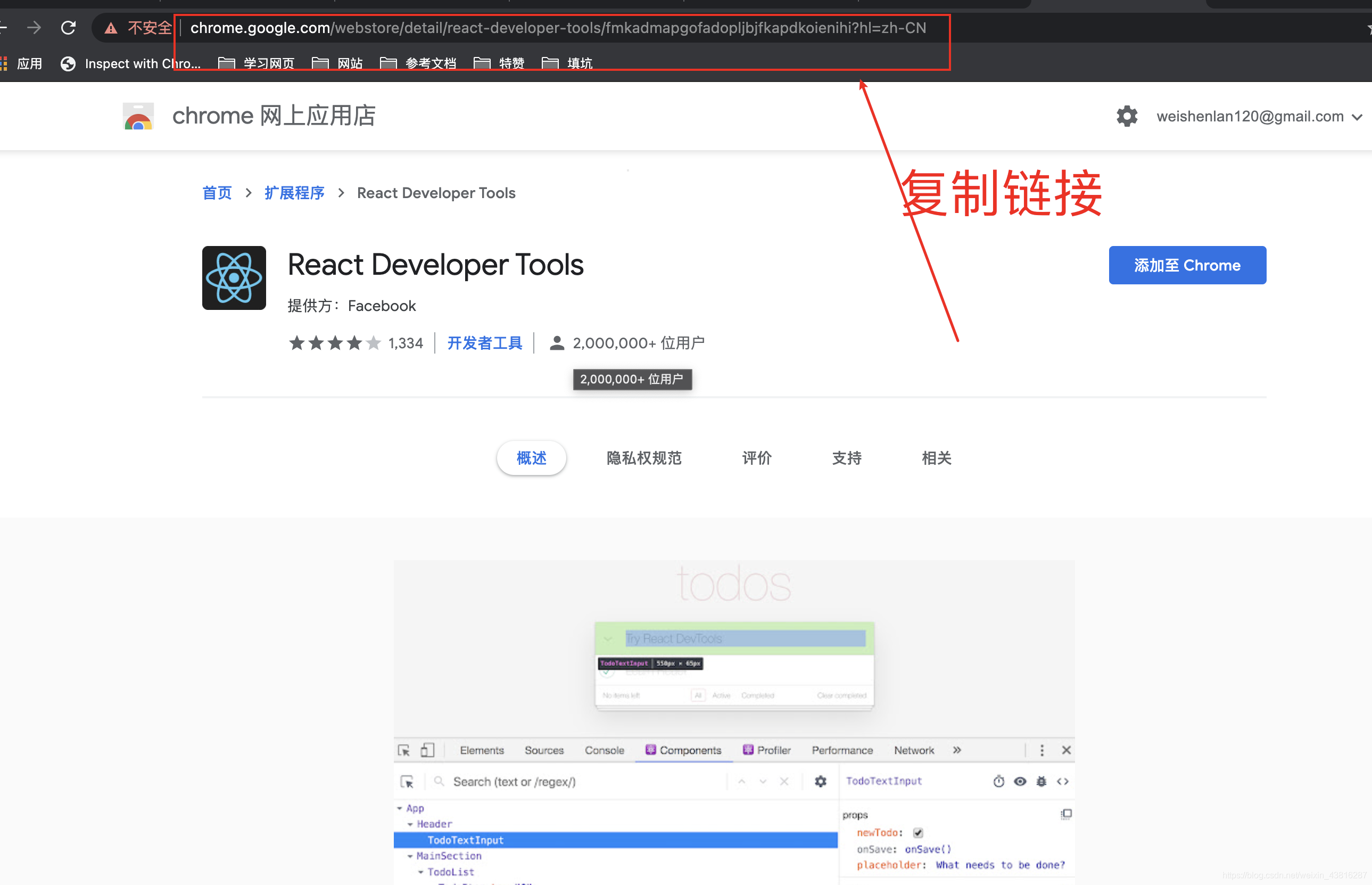Click the extension preview screenshot
Viewport: 1372px width, 885px height.
click(734, 723)
